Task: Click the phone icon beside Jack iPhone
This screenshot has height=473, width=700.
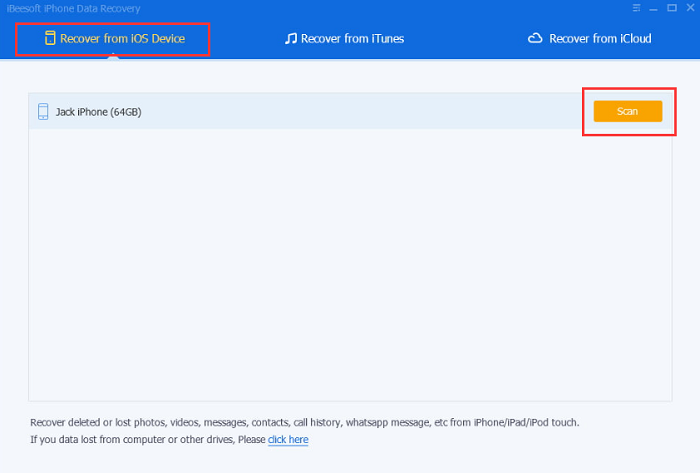Action: (42, 112)
